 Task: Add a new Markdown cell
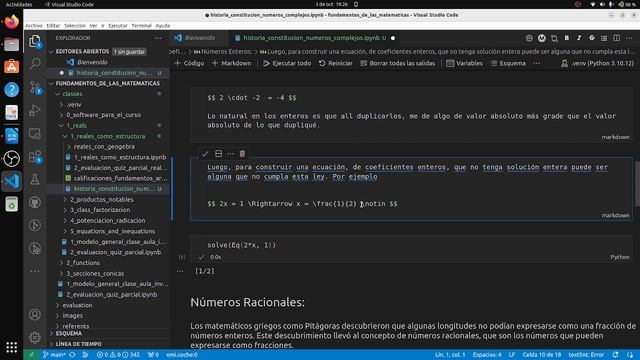(x=231, y=63)
